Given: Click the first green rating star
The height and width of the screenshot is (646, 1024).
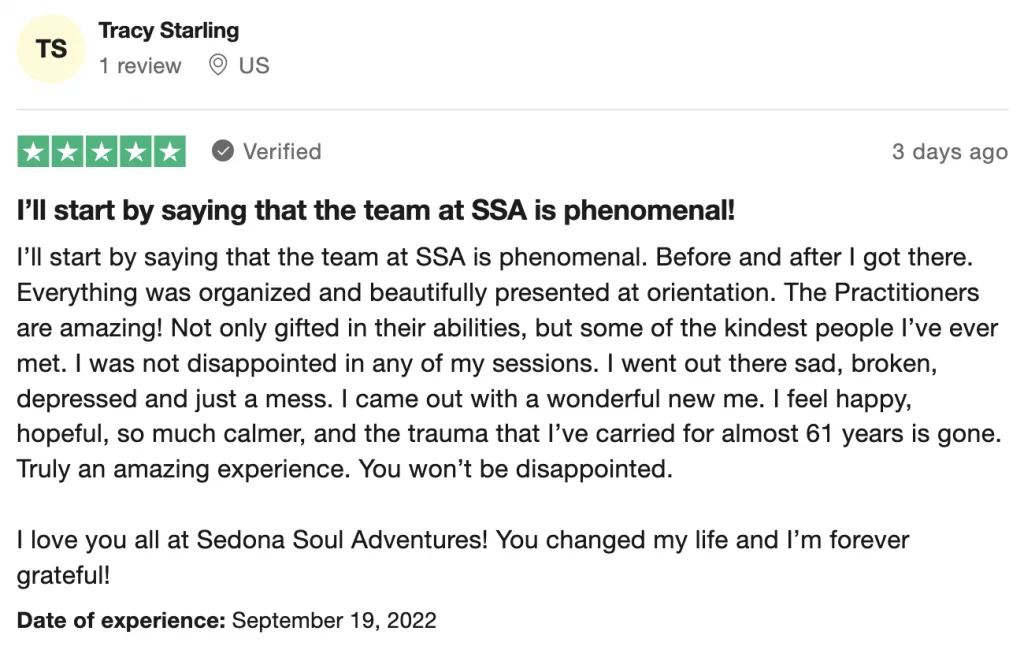Looking at the screenshot, I should pyautogui.click(x=34, y=152).
